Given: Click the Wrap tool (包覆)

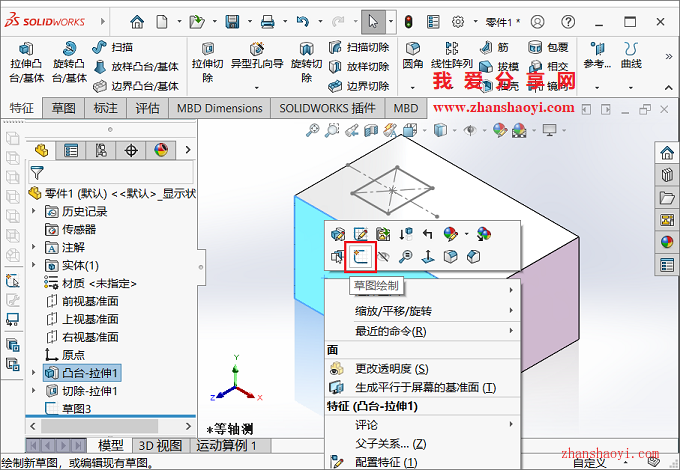Looking at the screenshot, I should pyautogui.click(x=548, y=47).
